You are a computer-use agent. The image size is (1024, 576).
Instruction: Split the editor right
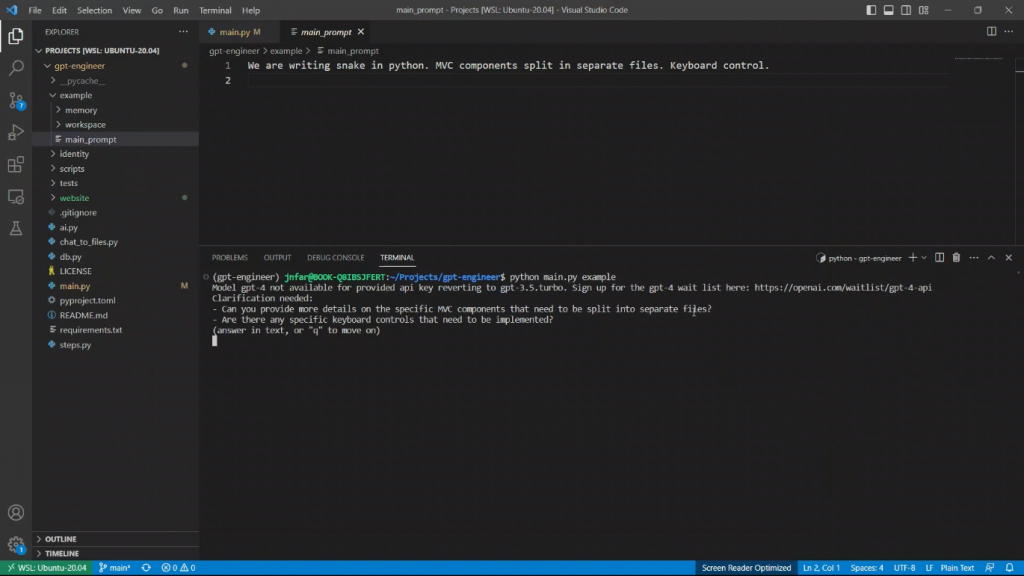(x=991, y=31)
